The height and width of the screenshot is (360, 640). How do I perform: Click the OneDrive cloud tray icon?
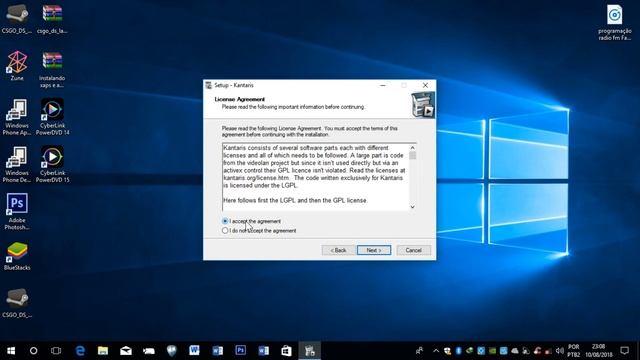point(515,351)
